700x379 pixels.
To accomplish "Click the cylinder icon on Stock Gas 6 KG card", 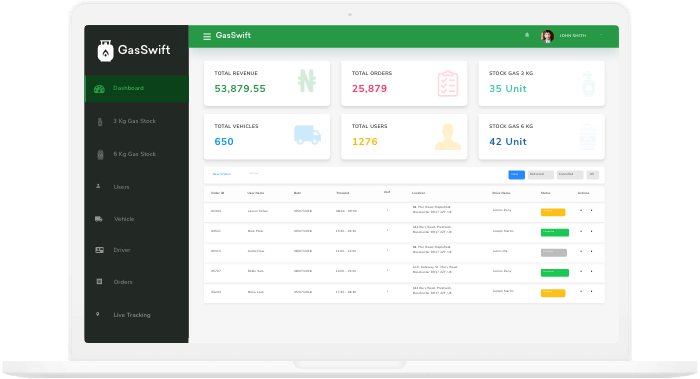I will pyautogui.click(x=588, y=137).
